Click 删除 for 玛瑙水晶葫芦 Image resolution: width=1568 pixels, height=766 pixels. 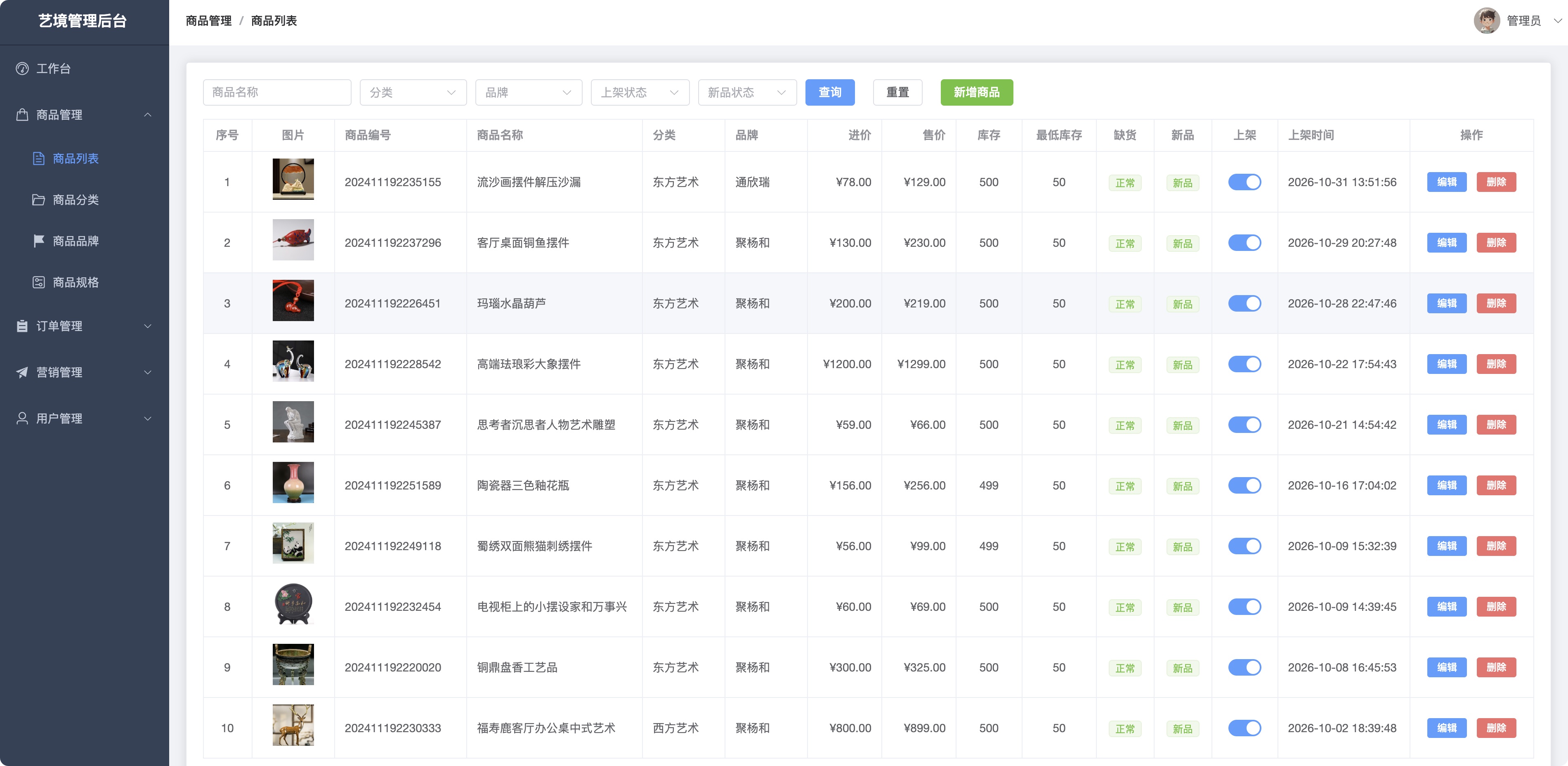[1495, 303]
